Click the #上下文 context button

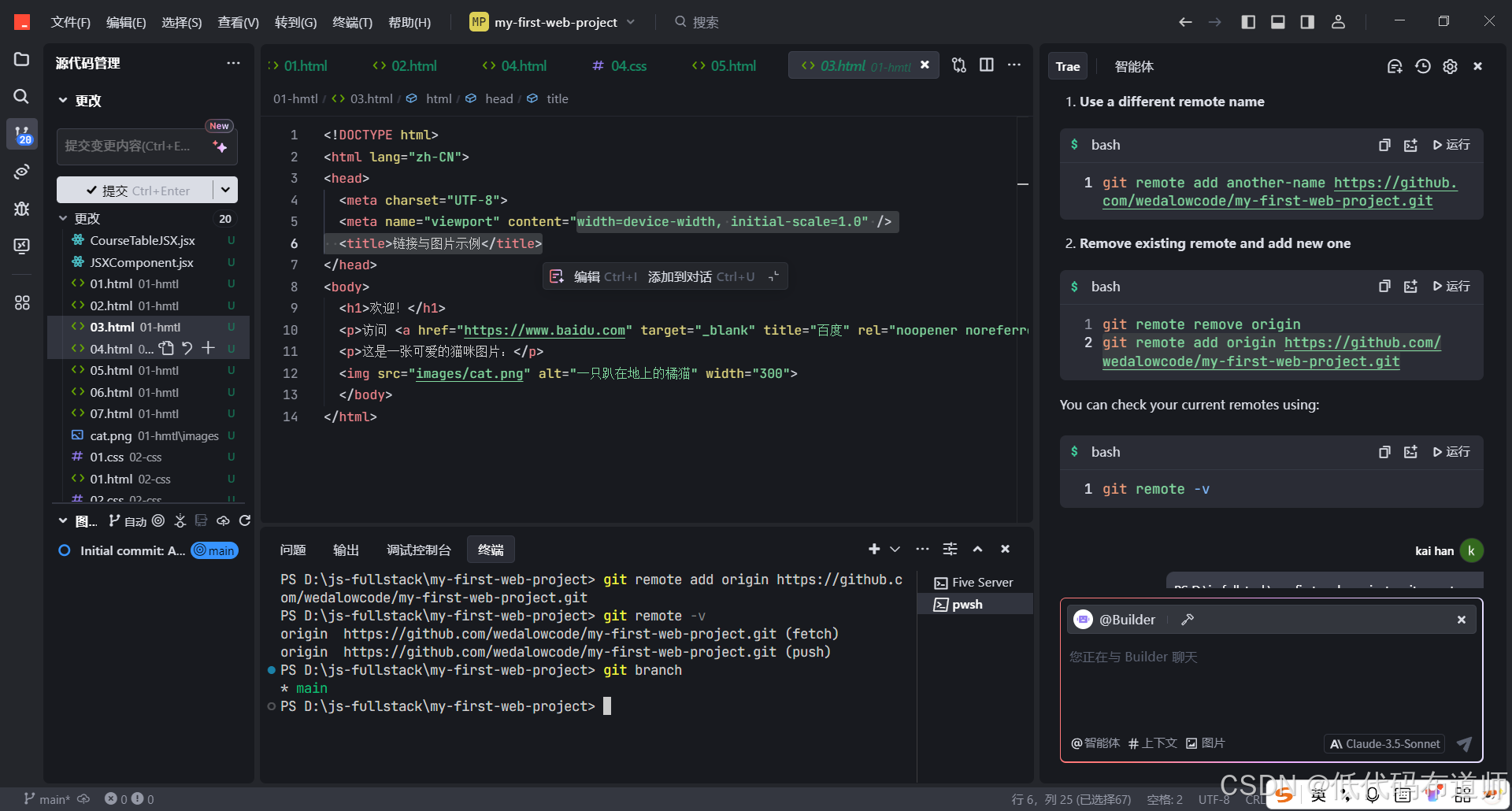pos(1153,743)
